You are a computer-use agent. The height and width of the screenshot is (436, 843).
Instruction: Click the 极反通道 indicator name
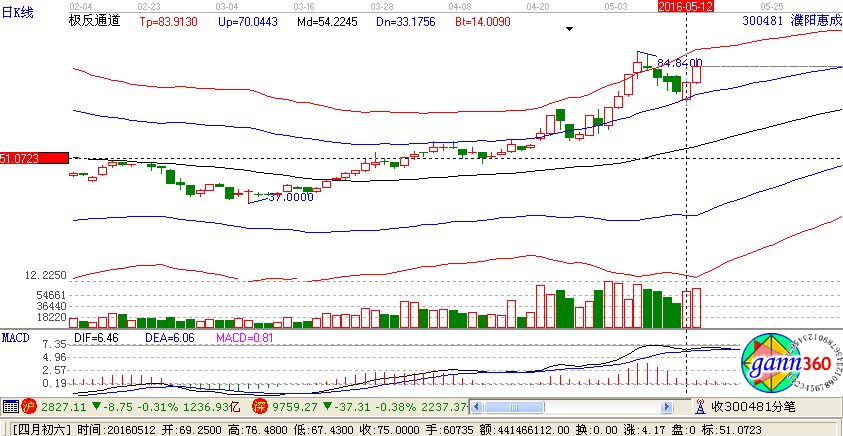point(94,20)
